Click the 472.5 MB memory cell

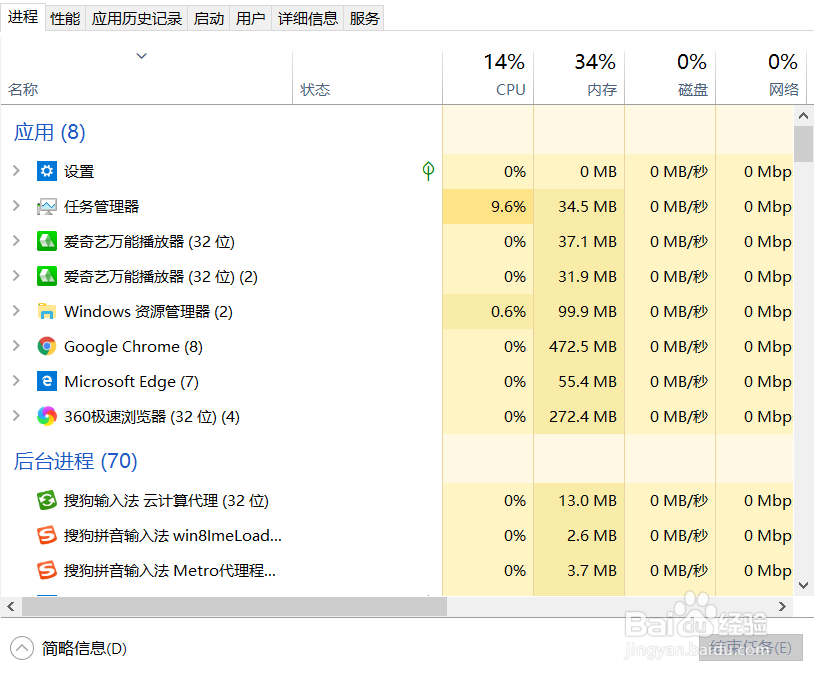point(579,346)
